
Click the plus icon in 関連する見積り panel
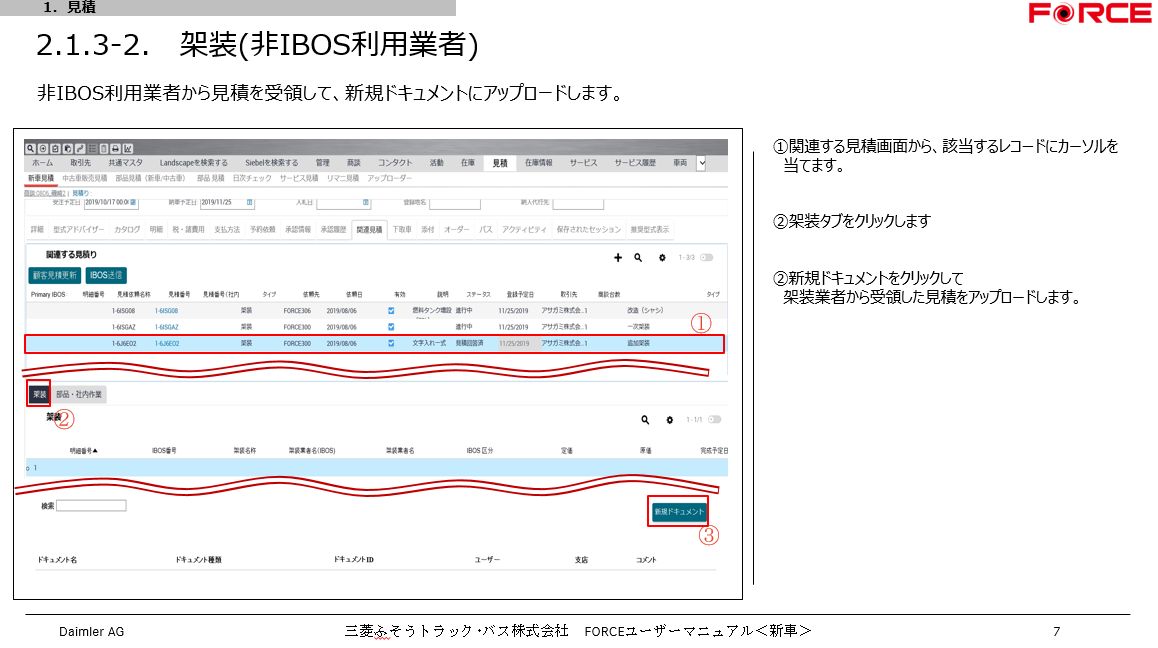tap(617, 258)
